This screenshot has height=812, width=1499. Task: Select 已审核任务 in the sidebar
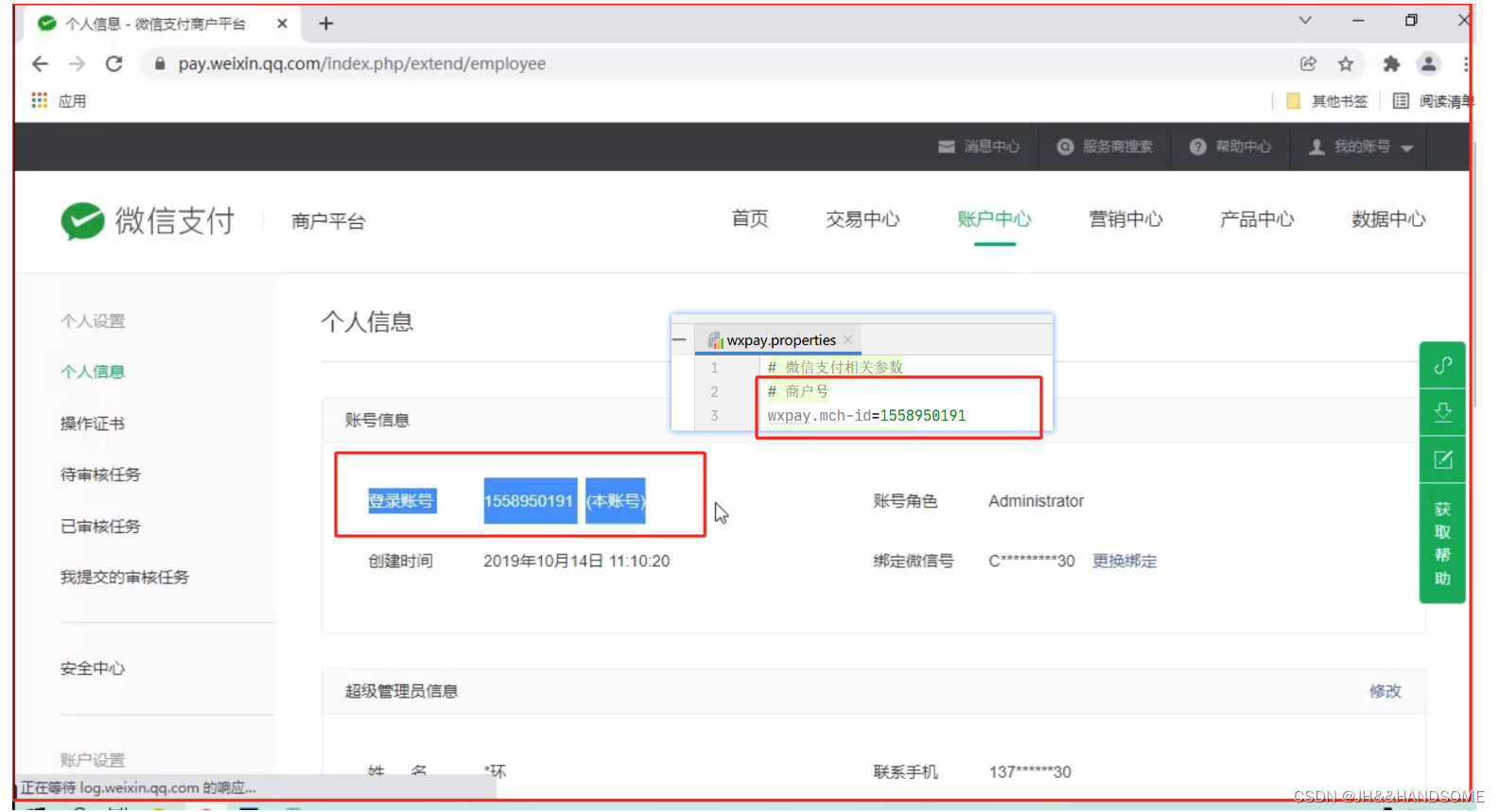[x=100, y=526]
